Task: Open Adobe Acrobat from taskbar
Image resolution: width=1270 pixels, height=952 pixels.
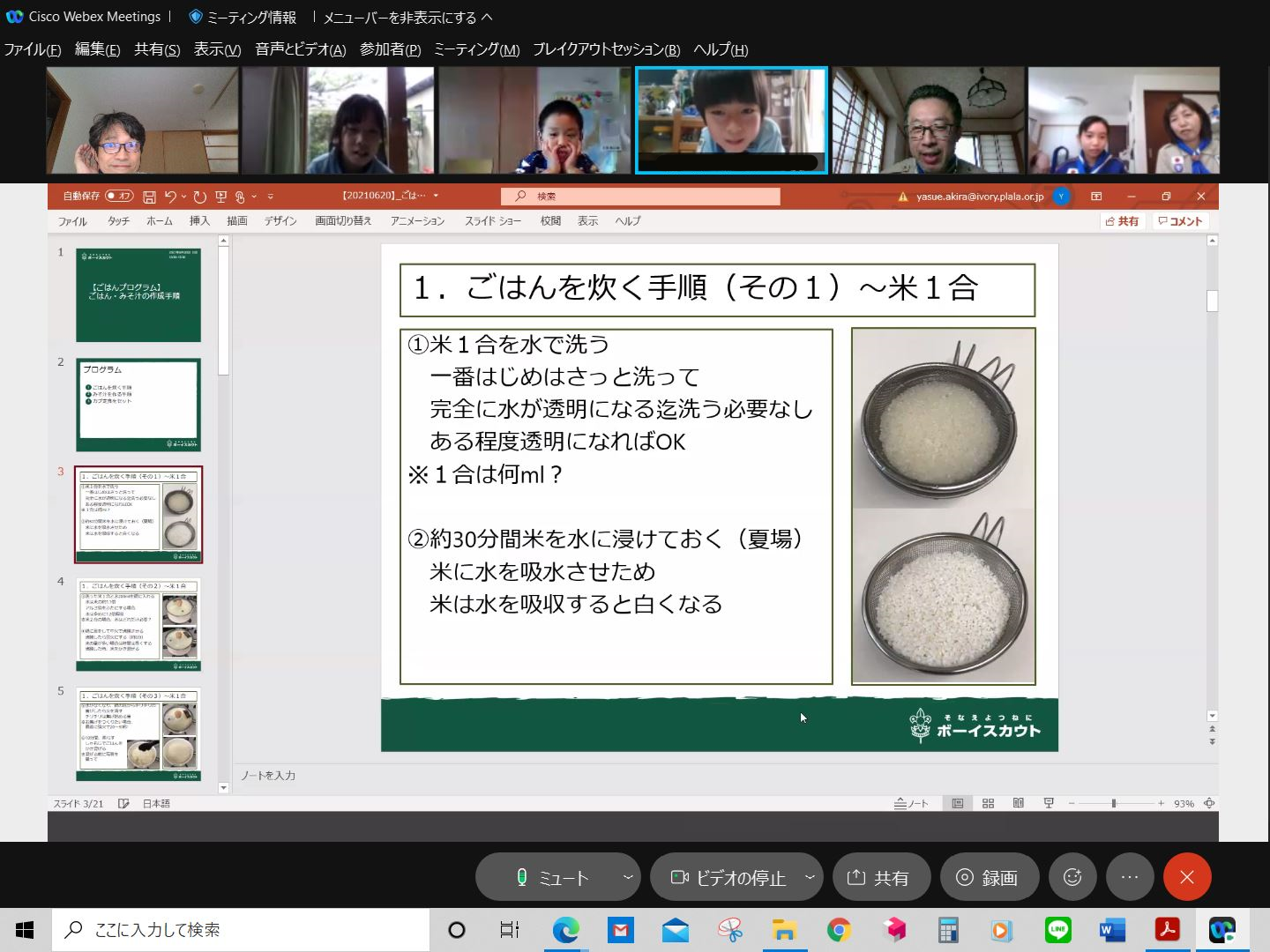Action: (1167, 930)
